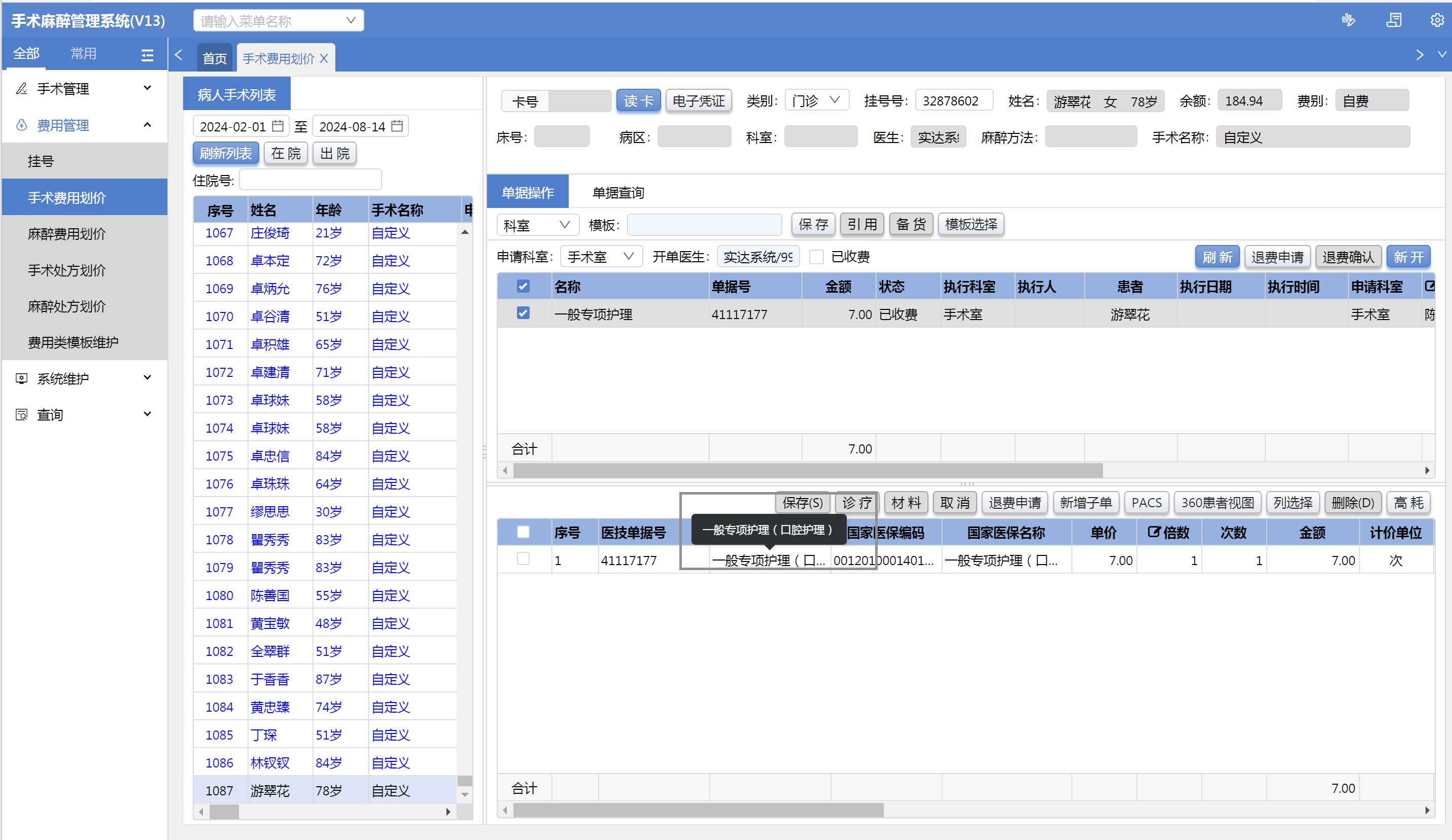Image resolution: width=1452 pixels, height=840 pixels.
Task: Open 麻醉费用划价 in the sidebar menu
Action: pos(67,234)
